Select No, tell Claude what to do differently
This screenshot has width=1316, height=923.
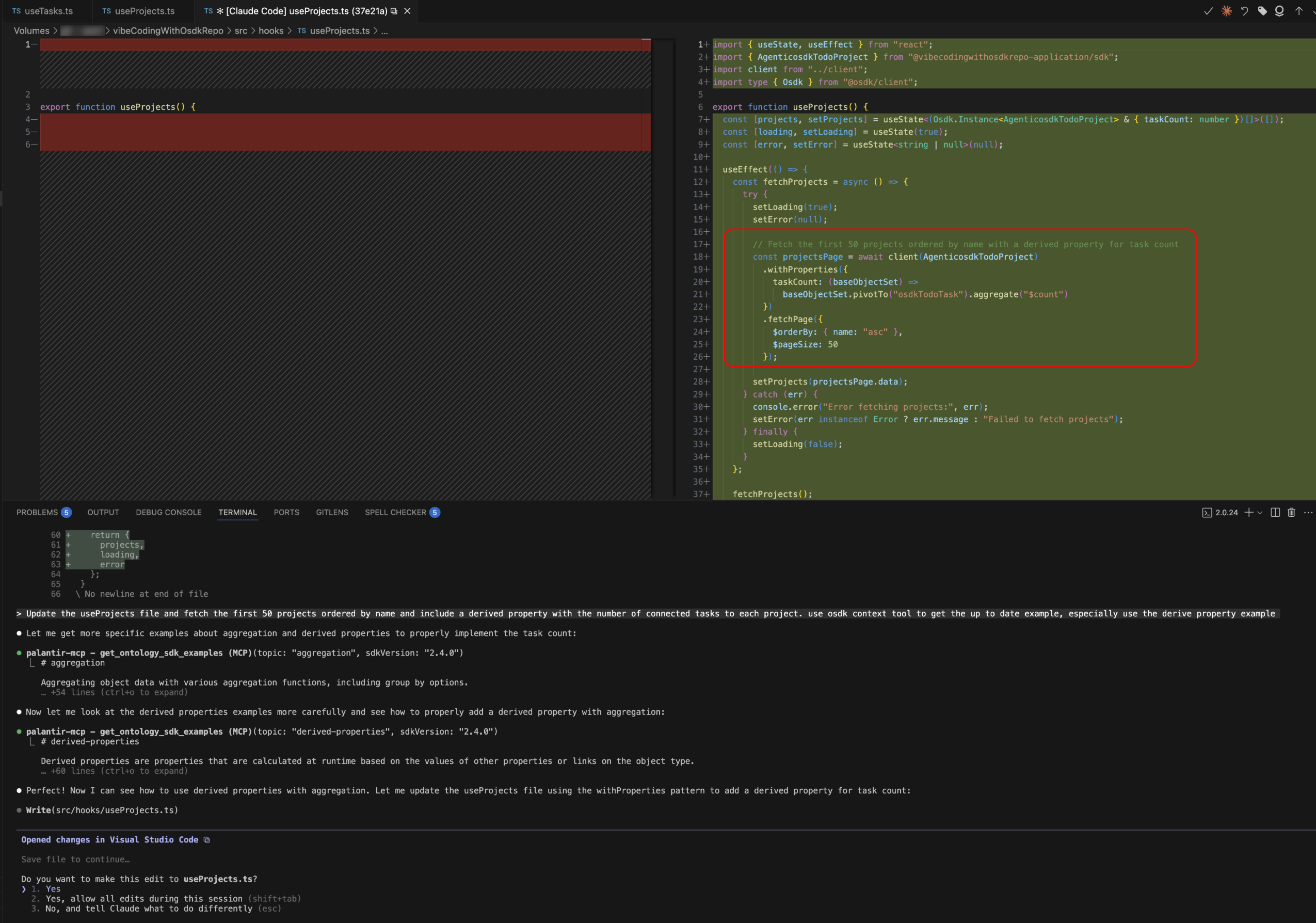coord(148,909)
